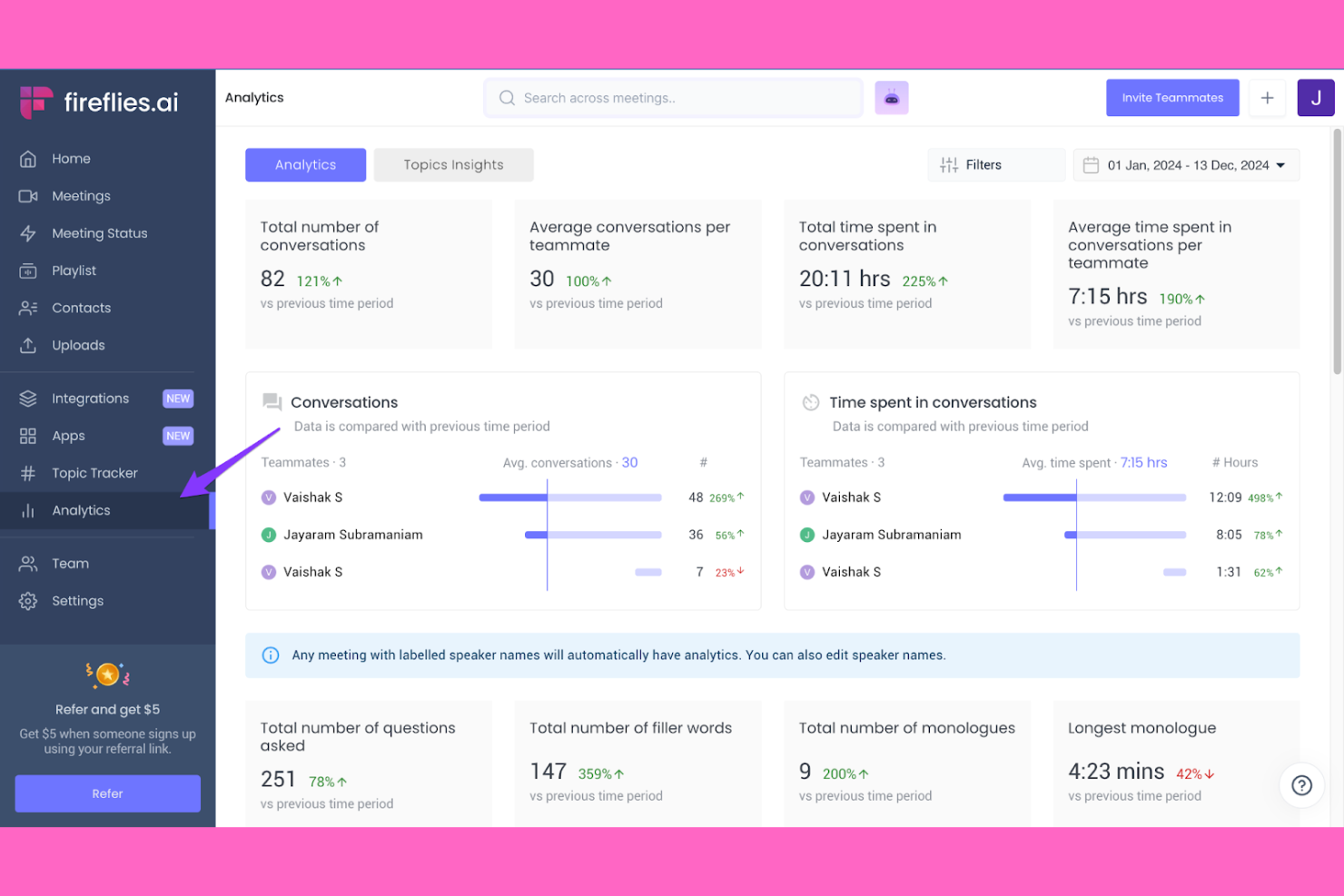
Task: Open Integrations
Action: click(x=90, y=398)
